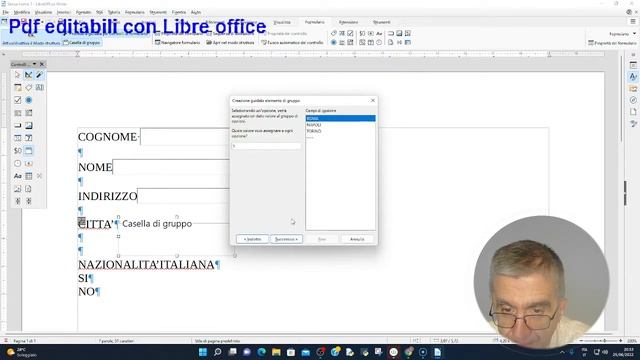The height and width of the screenshot is (360, 640).
Task: Open the Formato menu
Action: pyautogui.click(x=83, y=12)
